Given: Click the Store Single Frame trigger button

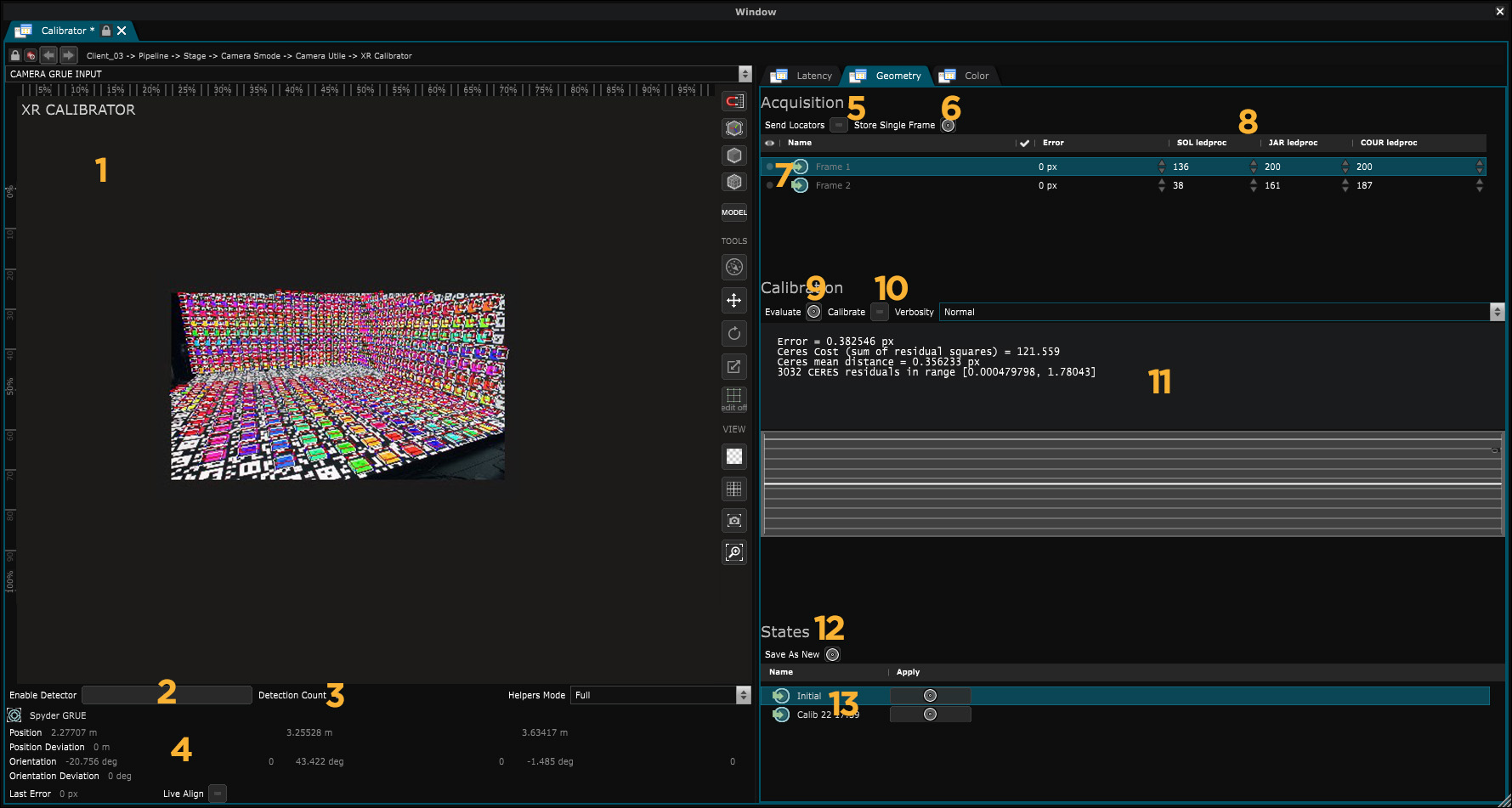Looking at the screenshot, I should tap(949, 125).
